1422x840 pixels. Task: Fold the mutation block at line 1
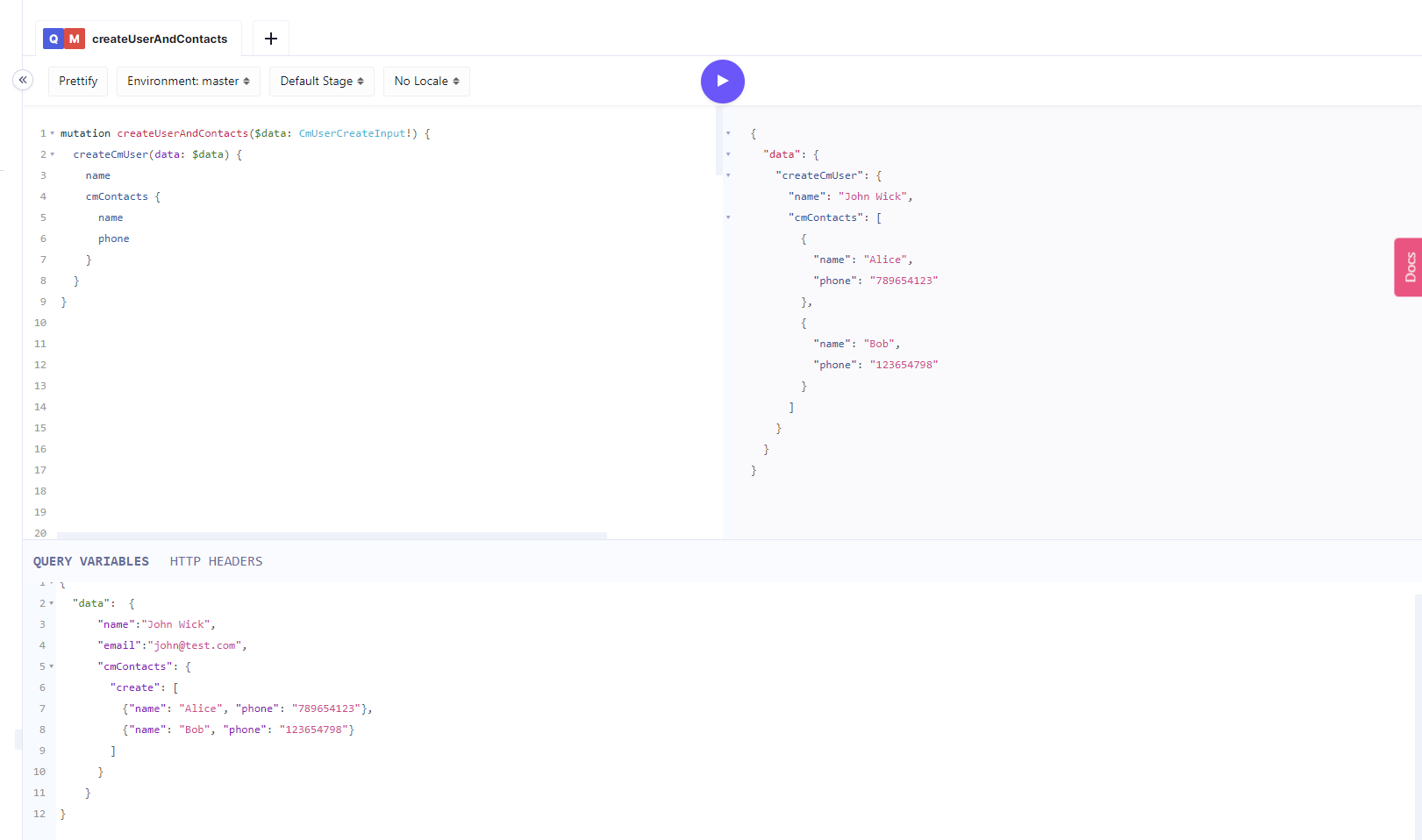[x=52, y=133]
